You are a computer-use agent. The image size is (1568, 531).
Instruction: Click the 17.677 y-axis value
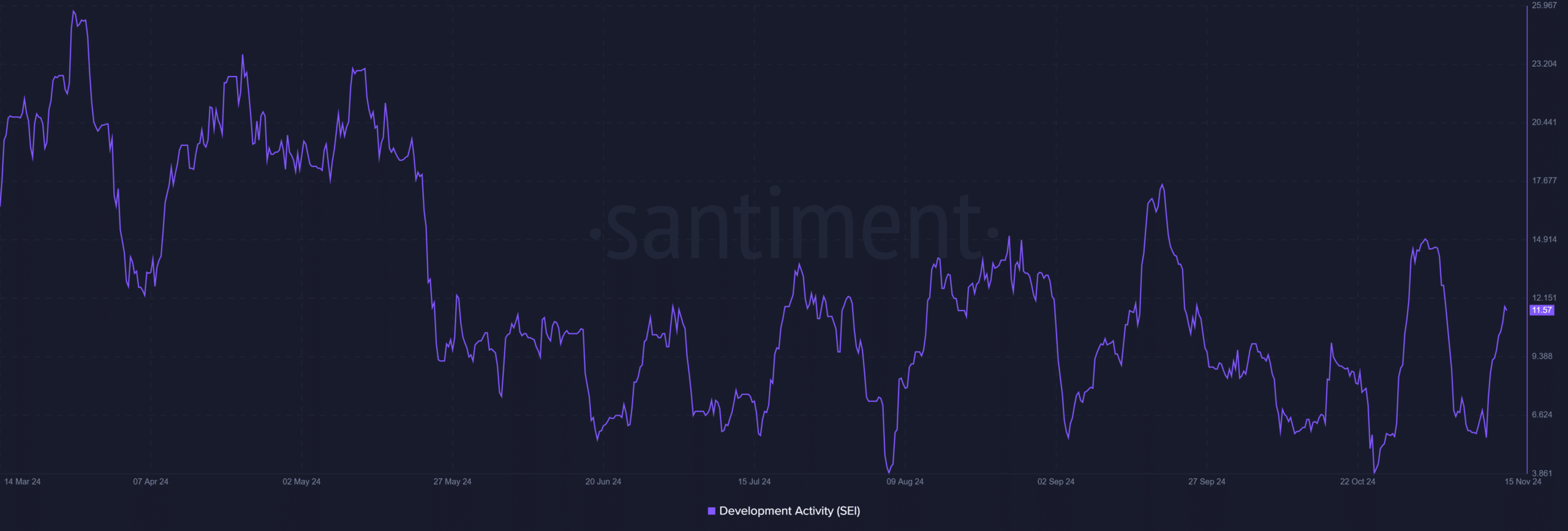coord(1544,180)
